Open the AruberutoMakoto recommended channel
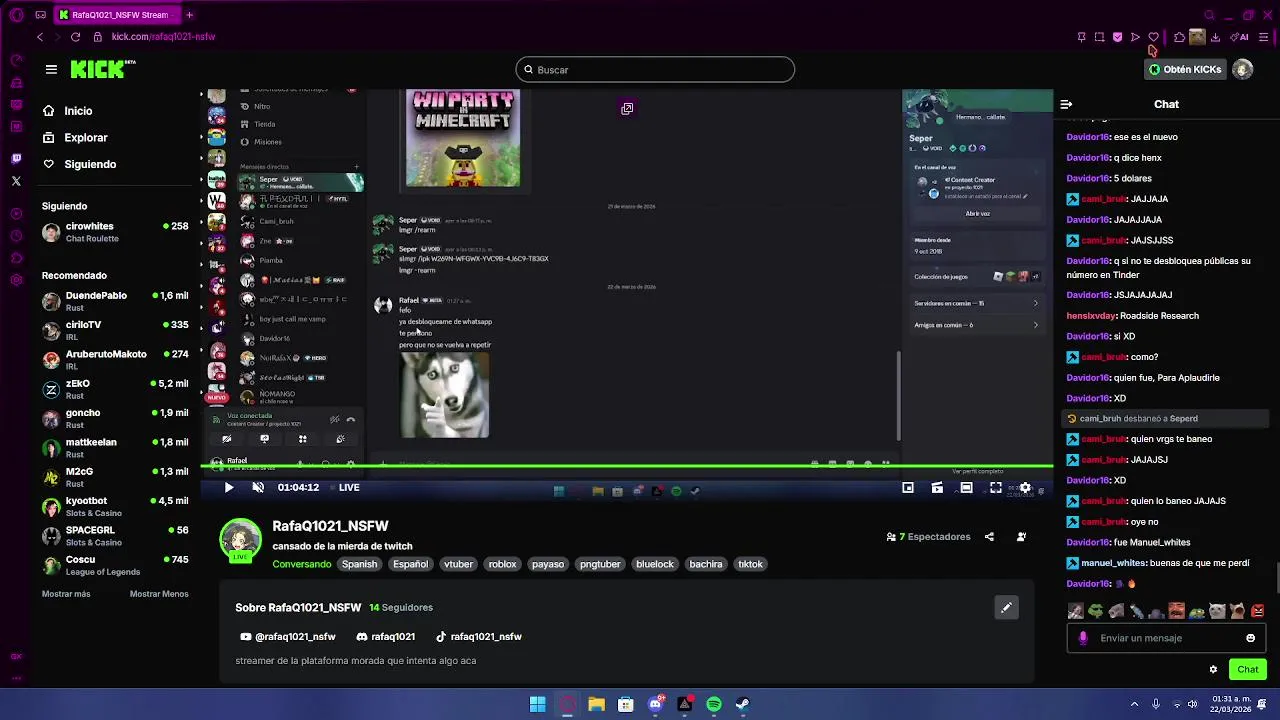 click(x=115, y=360)
